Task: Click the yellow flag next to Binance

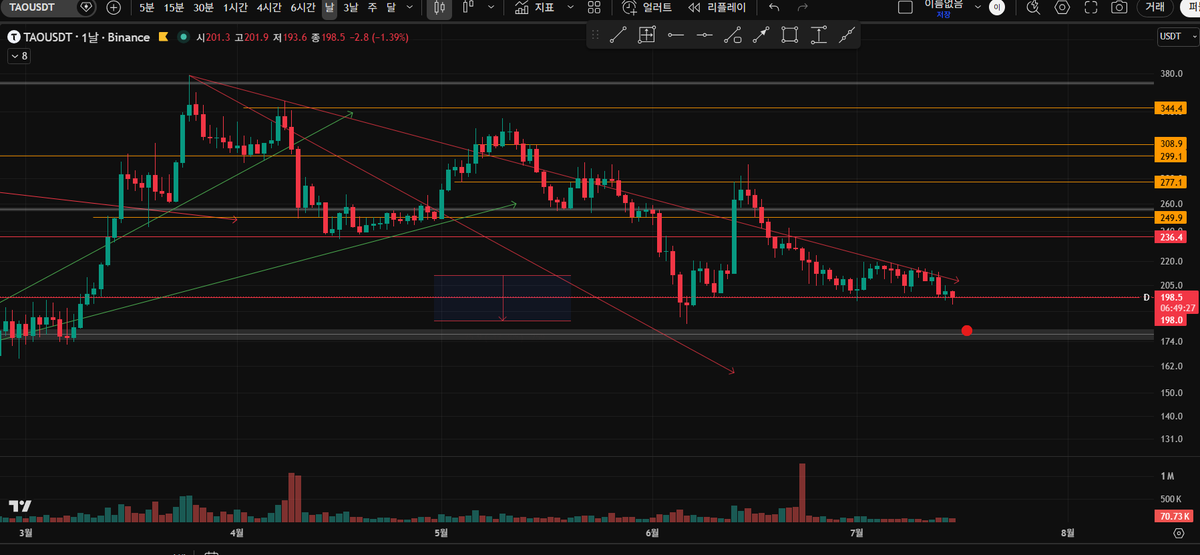Action: 163,38
